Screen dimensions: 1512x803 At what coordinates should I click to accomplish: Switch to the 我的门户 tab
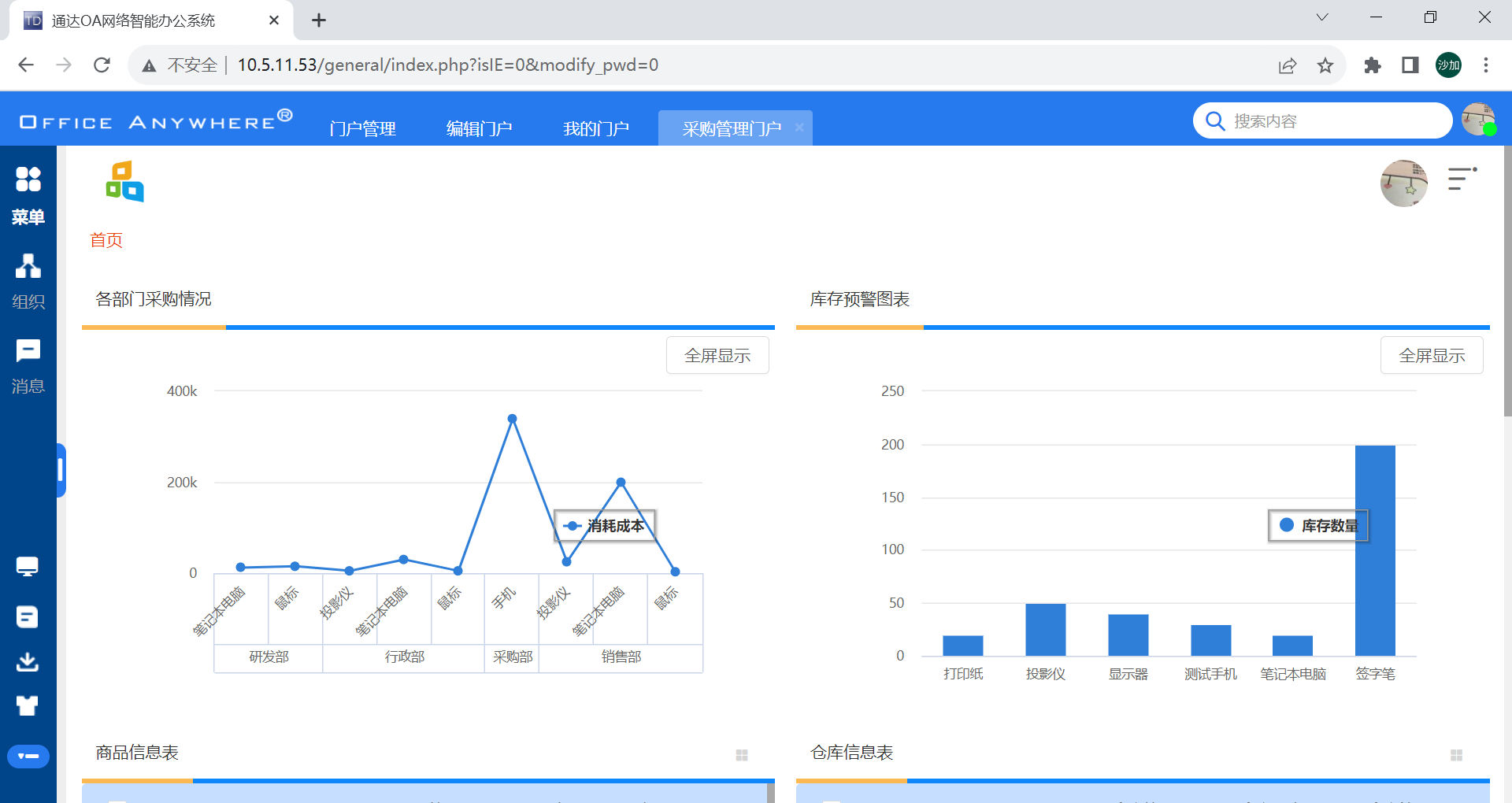click(x=595, y=128)
